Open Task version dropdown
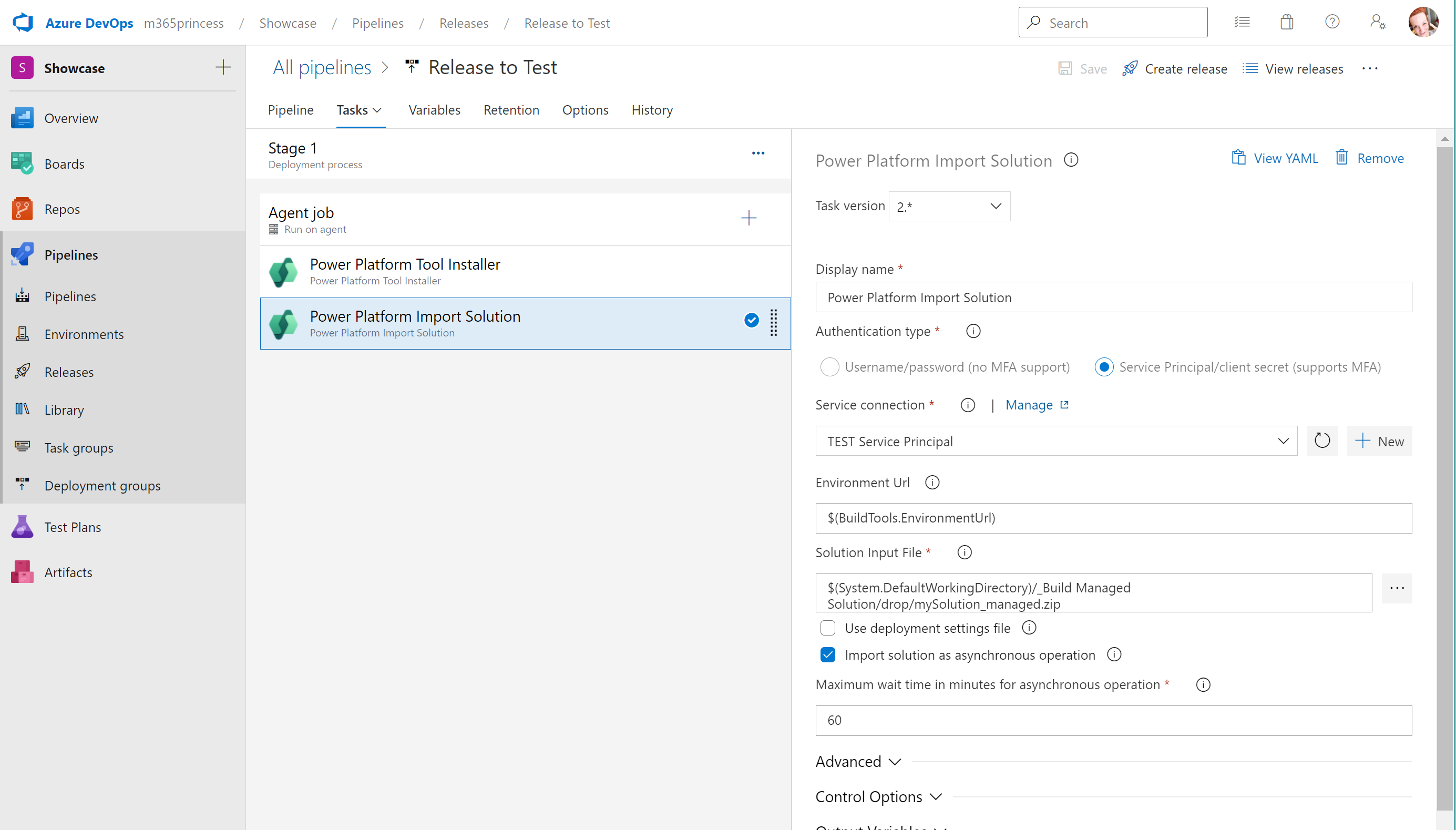The image size is (1456, 830). pos(949,207)
